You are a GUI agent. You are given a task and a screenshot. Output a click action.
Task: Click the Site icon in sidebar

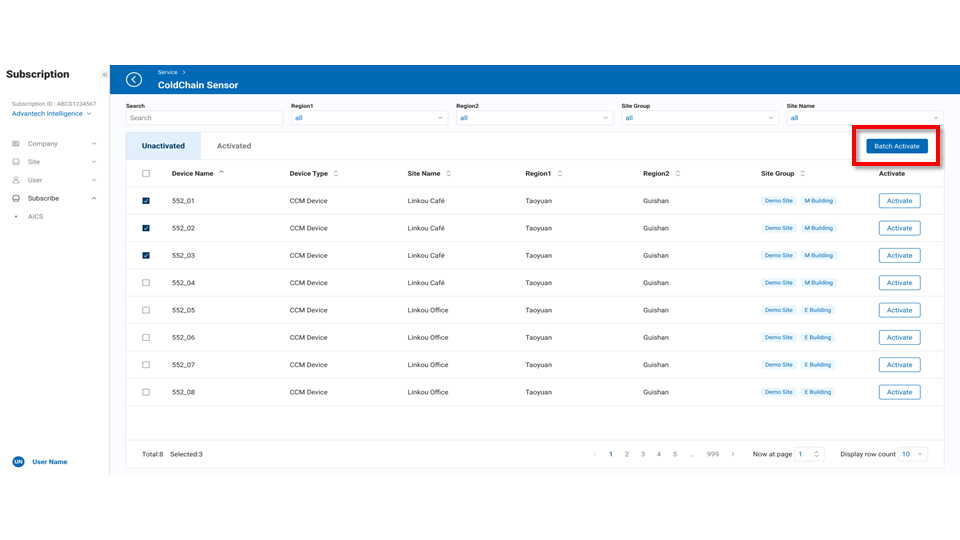[16, 162]
